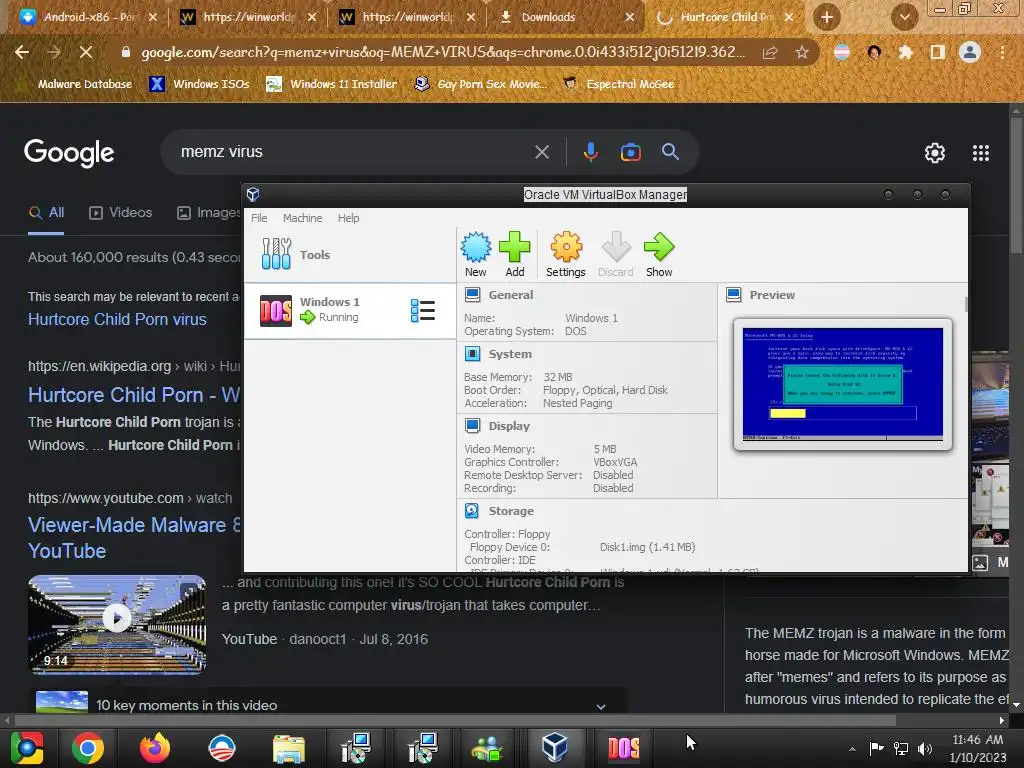Open the Malware Database bookmark
This screenshot has height=768, width=1024.
(77, 84)
